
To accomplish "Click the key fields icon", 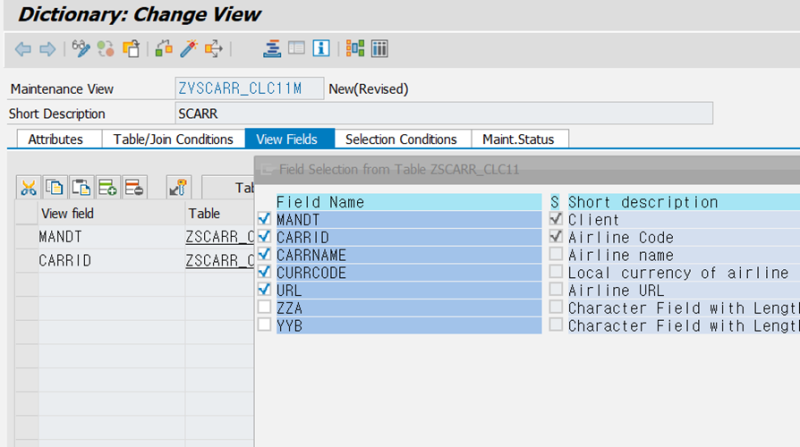I will tap(179, 187).
